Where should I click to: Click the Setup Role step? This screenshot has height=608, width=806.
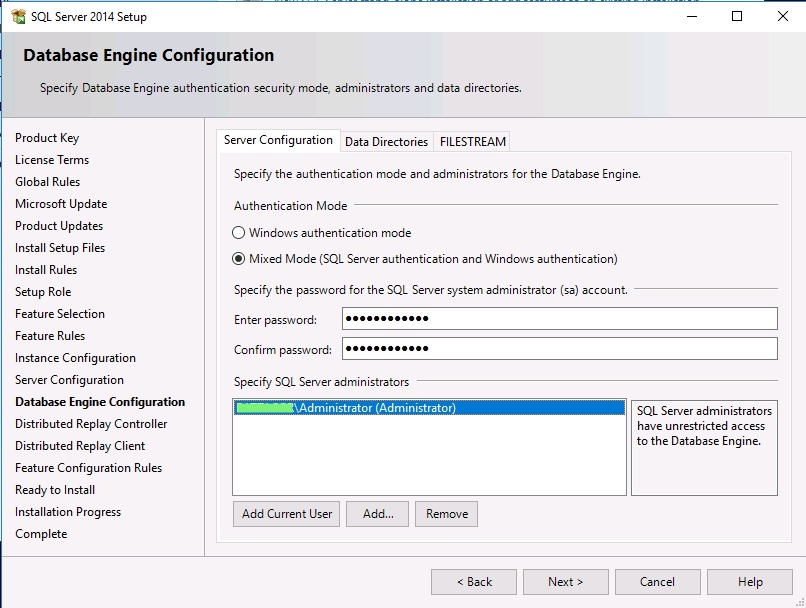point(43,292)
